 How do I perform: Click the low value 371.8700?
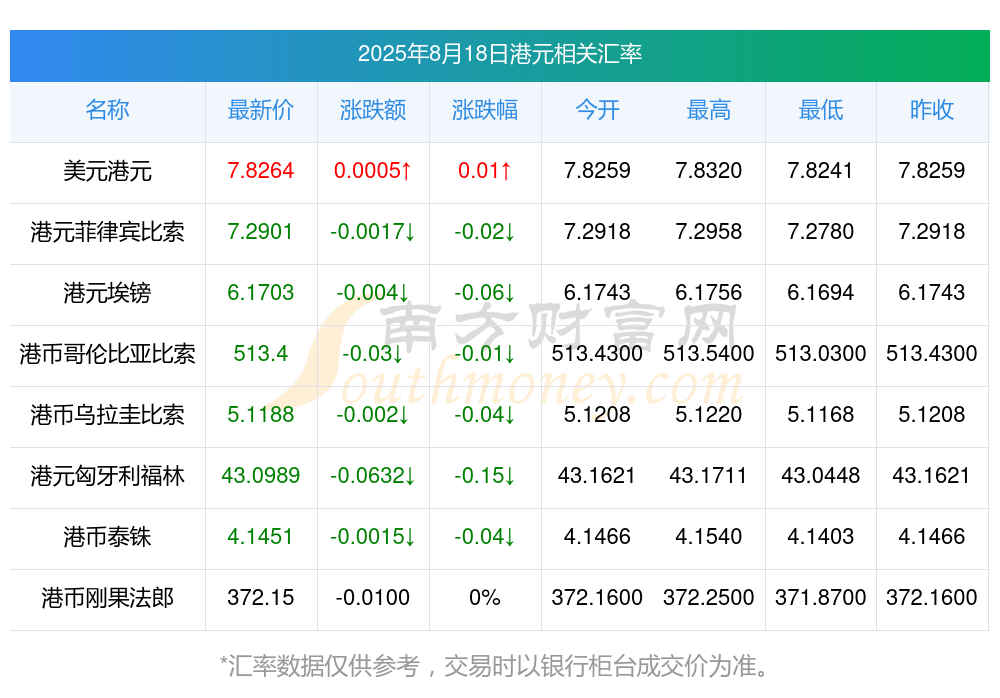pos(820,597)
